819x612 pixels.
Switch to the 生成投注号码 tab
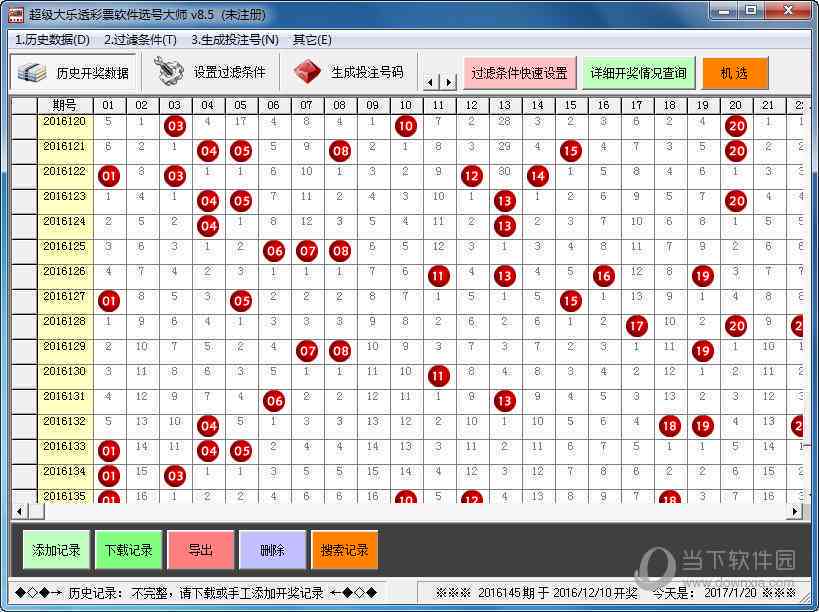pos(348,73)
